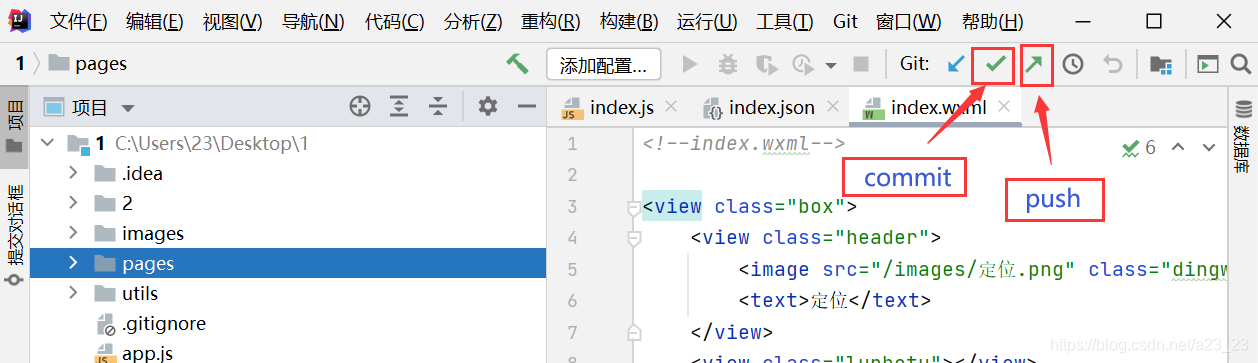
Task: Open the 构建(B) menu
Action: 629,21
